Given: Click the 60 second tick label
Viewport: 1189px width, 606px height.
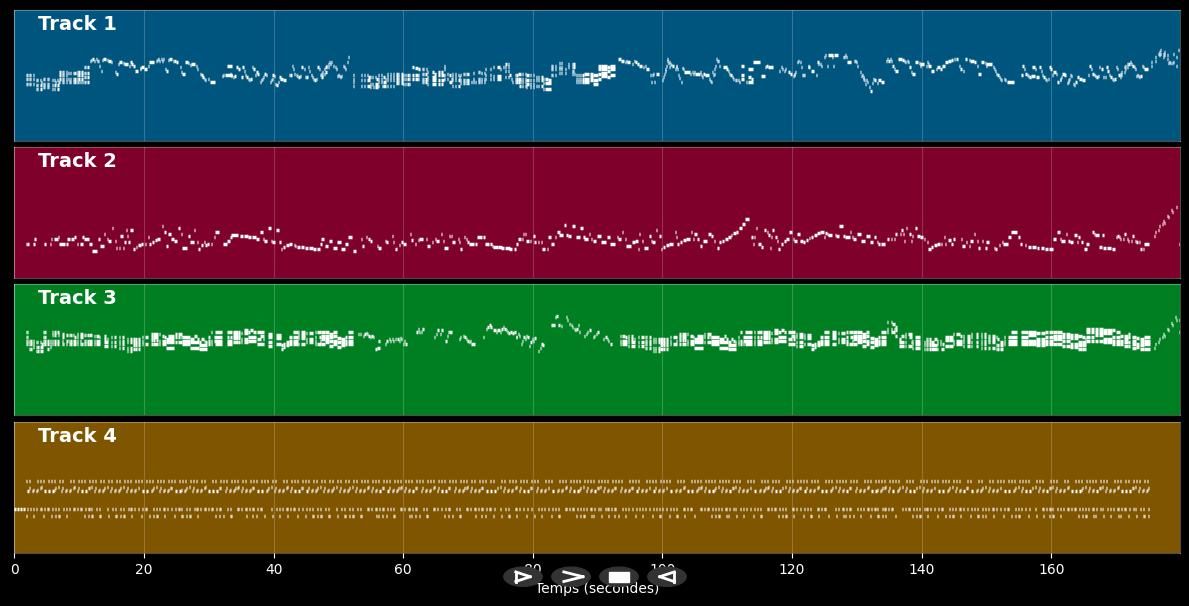Looking at the screenshot, I should [x=403, y=569].
